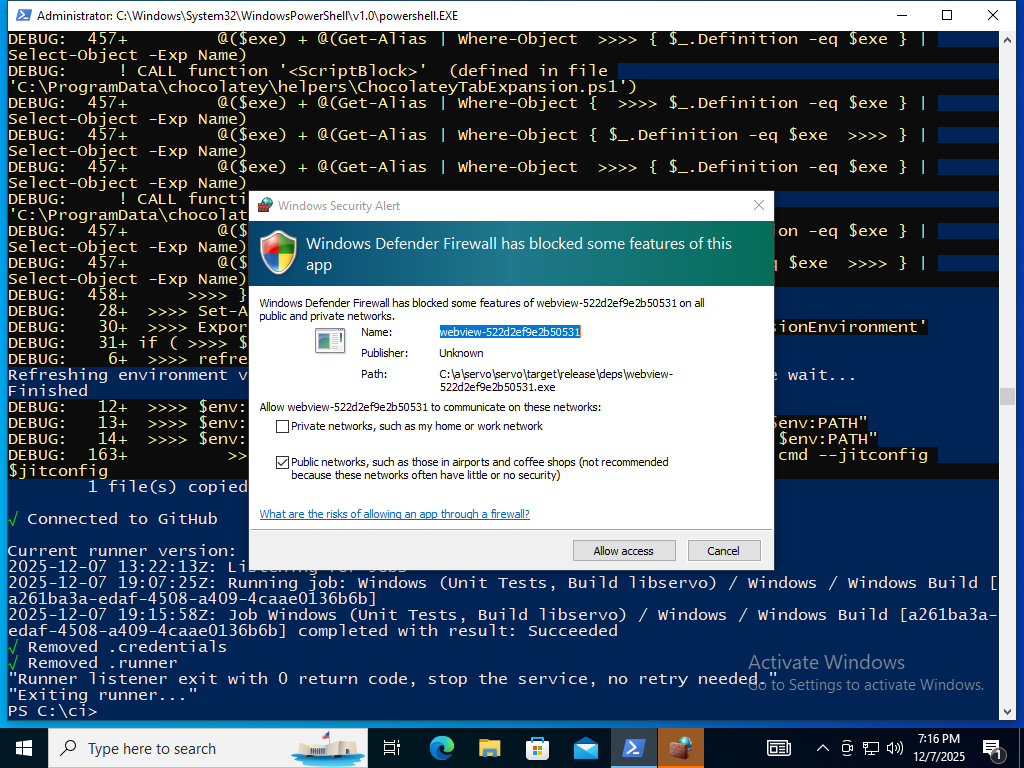Open the Mail app from the taskbar

tap(585, 748)
